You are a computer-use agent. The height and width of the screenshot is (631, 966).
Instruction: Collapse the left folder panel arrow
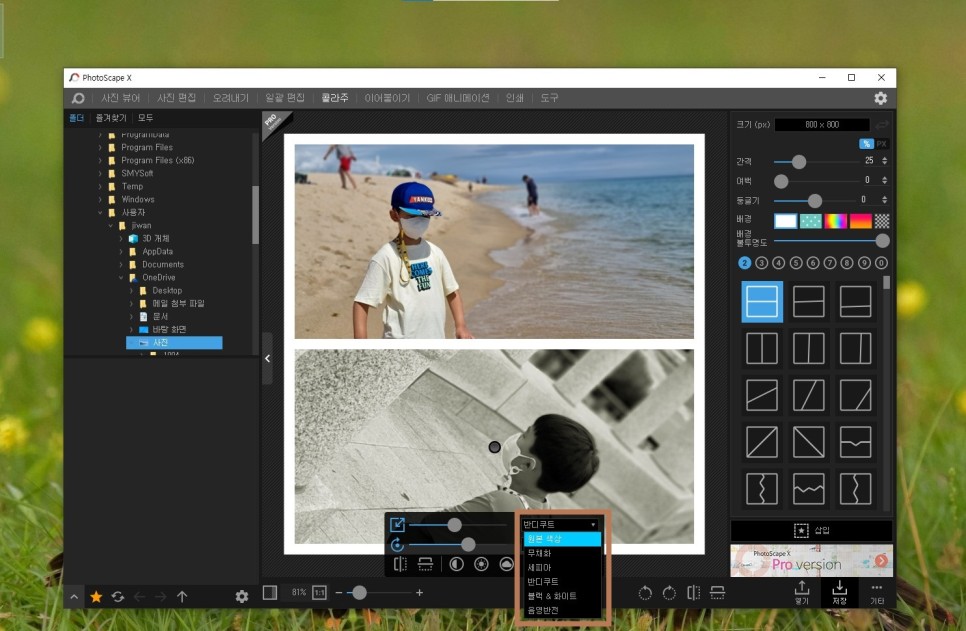click(267, 358)
